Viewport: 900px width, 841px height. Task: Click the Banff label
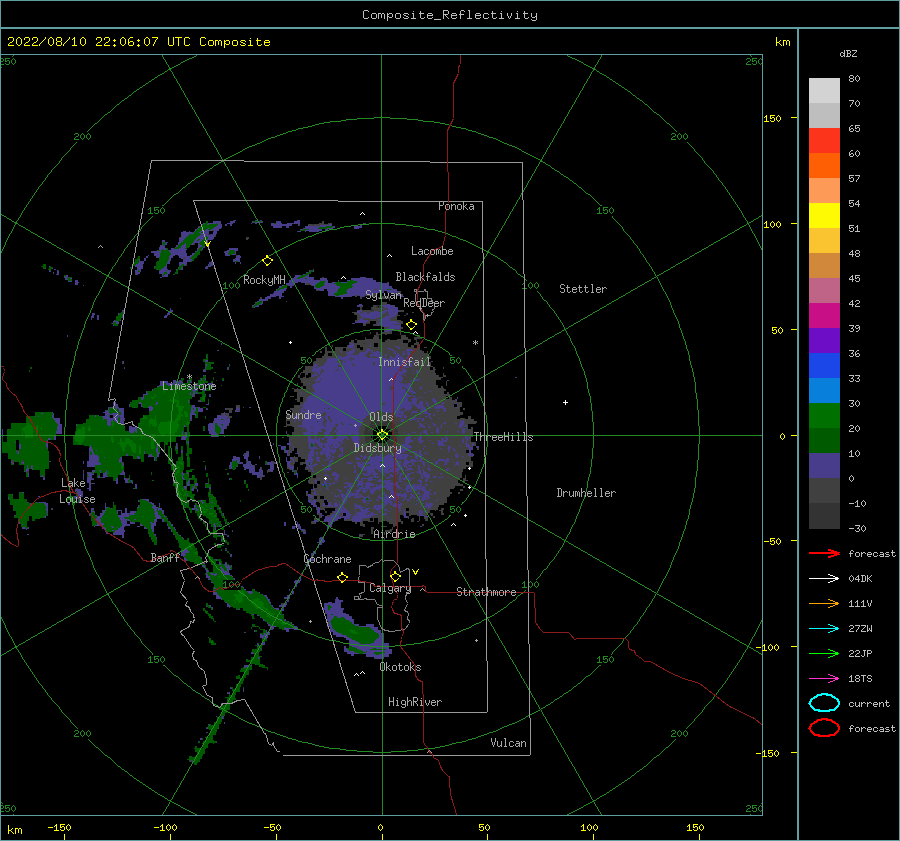click(165, 558)
